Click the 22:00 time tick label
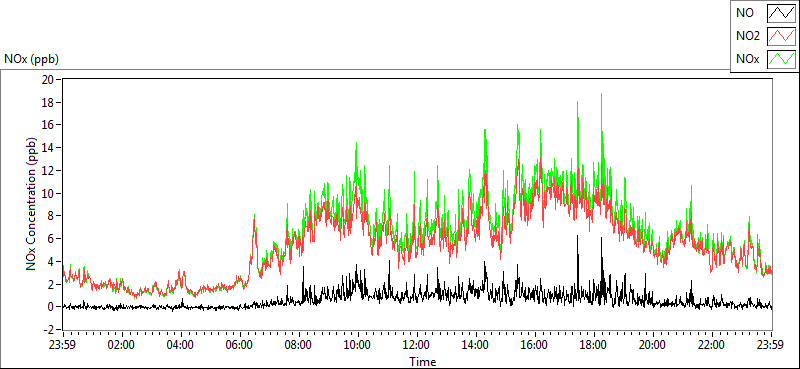 [712, 344]
